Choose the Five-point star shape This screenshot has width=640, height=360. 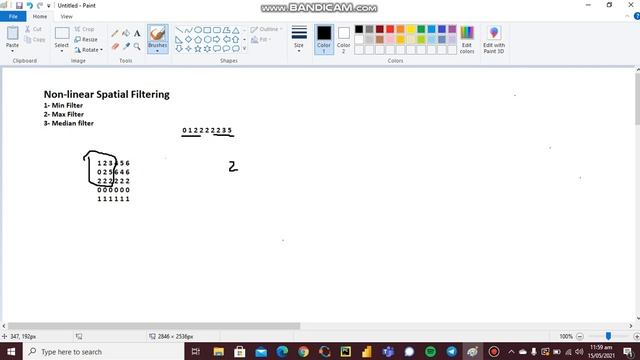tap(198, 49)
